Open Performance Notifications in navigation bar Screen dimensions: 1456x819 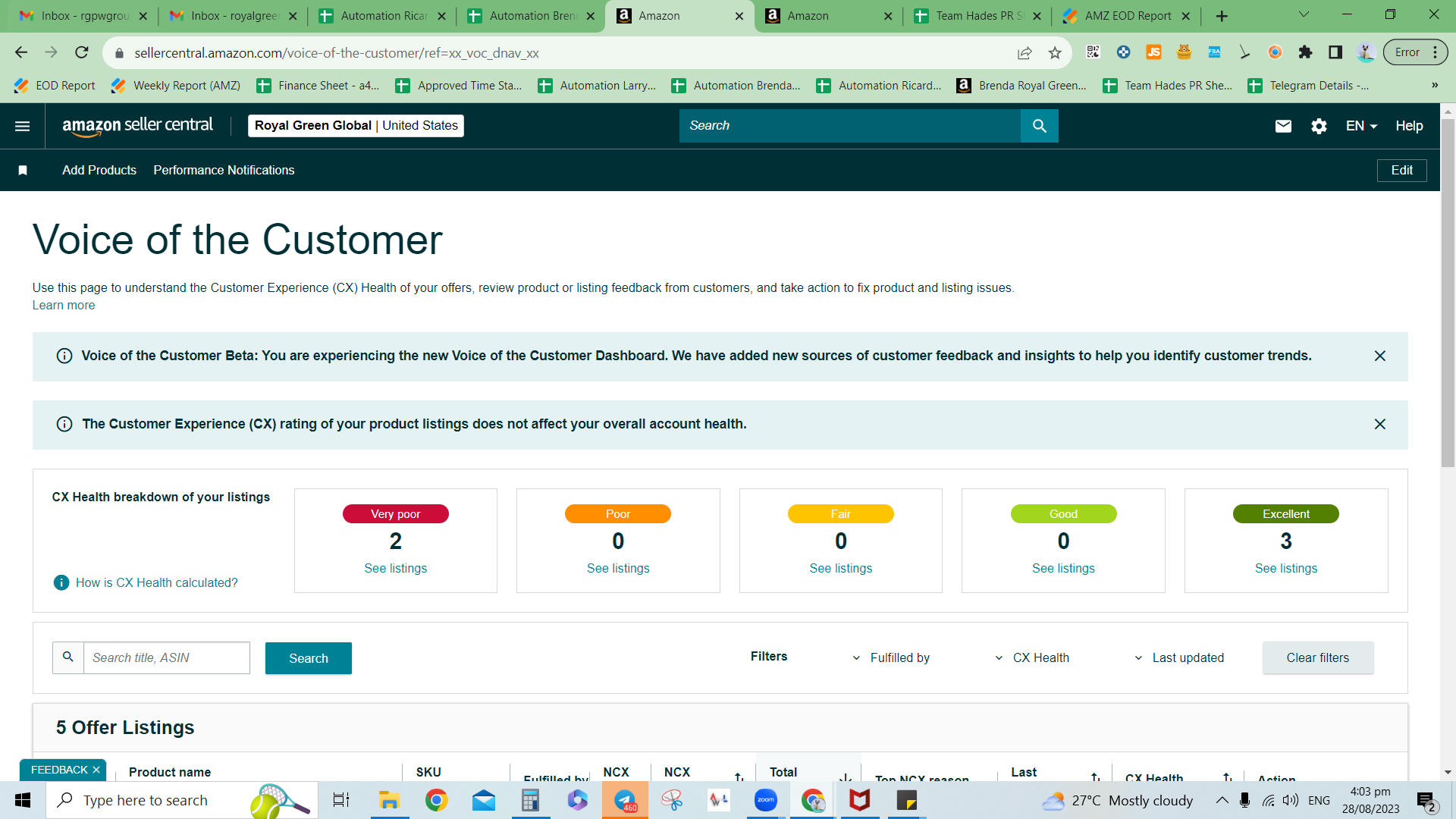pos(224,171)
